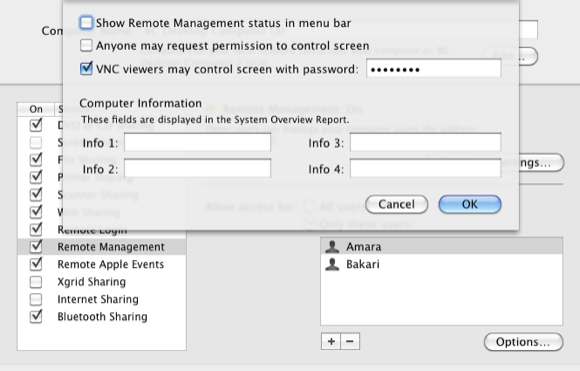Screen dimensions: 580x371
Task: Select Remote Apple Events in the service list
Action: coord(102,264)
